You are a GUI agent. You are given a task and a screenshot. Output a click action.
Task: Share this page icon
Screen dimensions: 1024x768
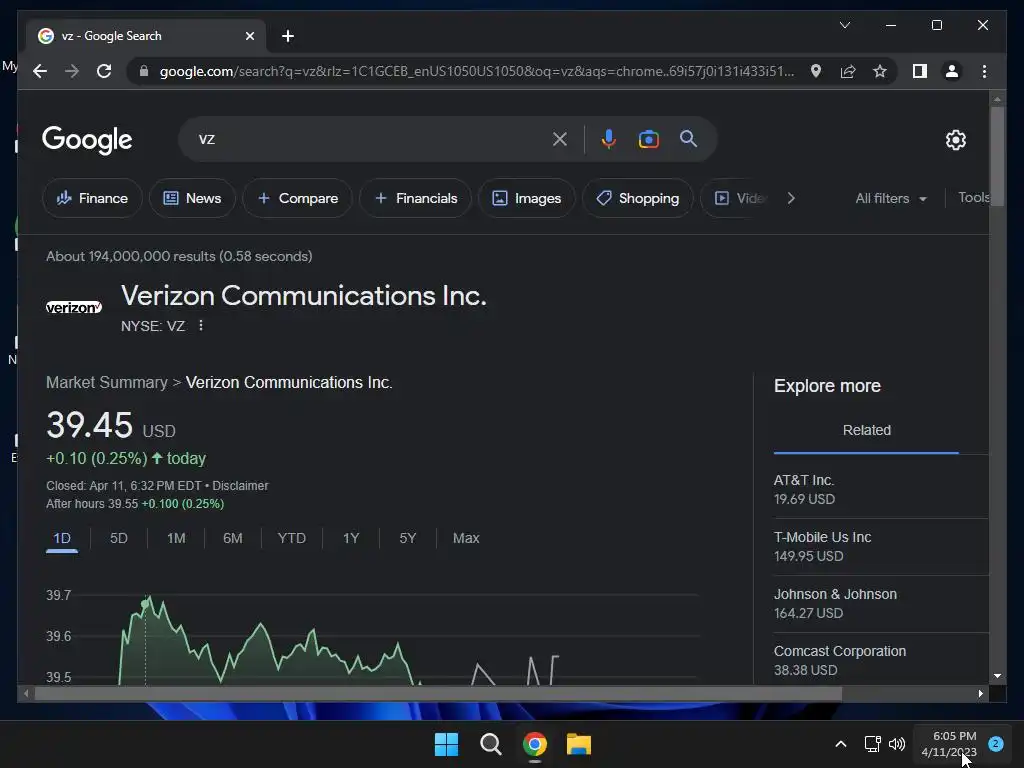point(848,71)
